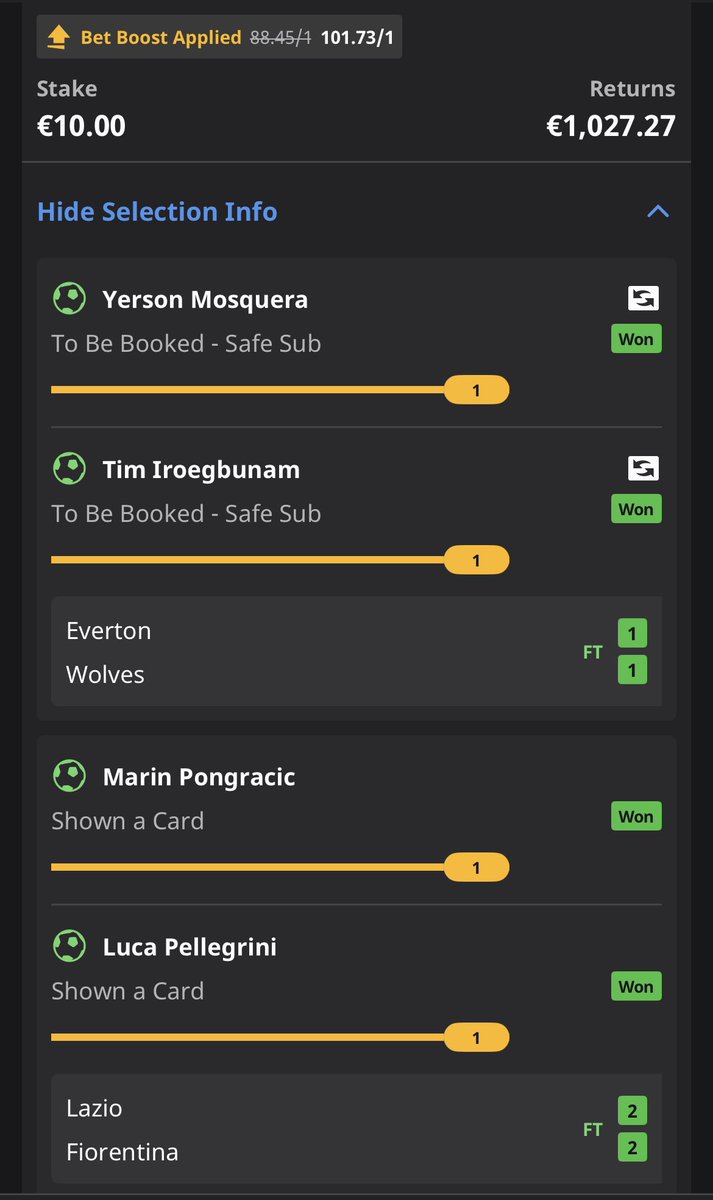This screenshot has height=1200, width=713.
Task: Click football icon beside Luca Pellegrini
Action: point(69,946)
